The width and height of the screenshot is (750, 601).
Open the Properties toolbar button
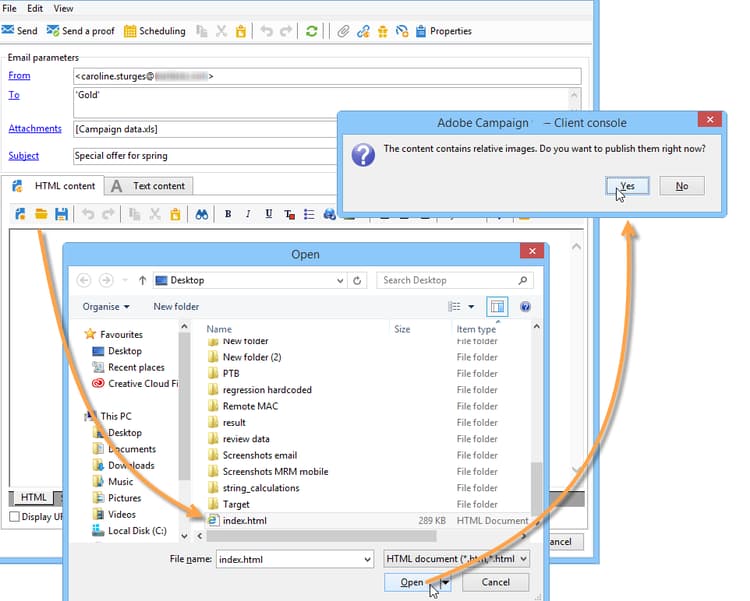click(443, 31)
